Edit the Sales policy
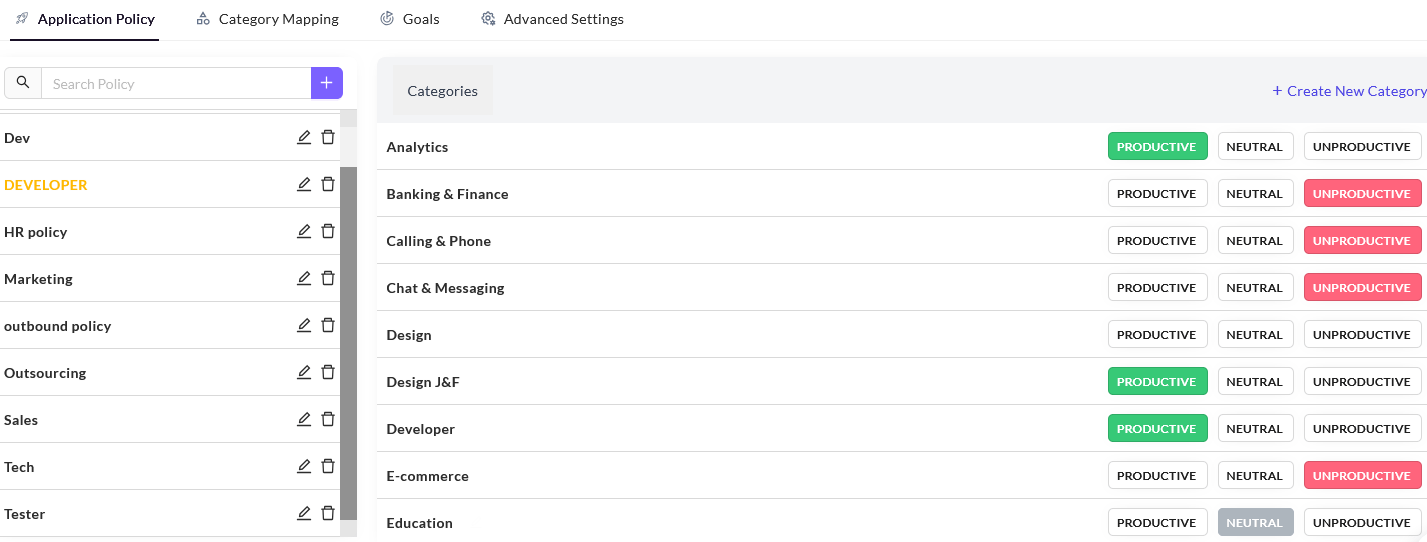This screenshot has height=542, width=1427. 304,419
